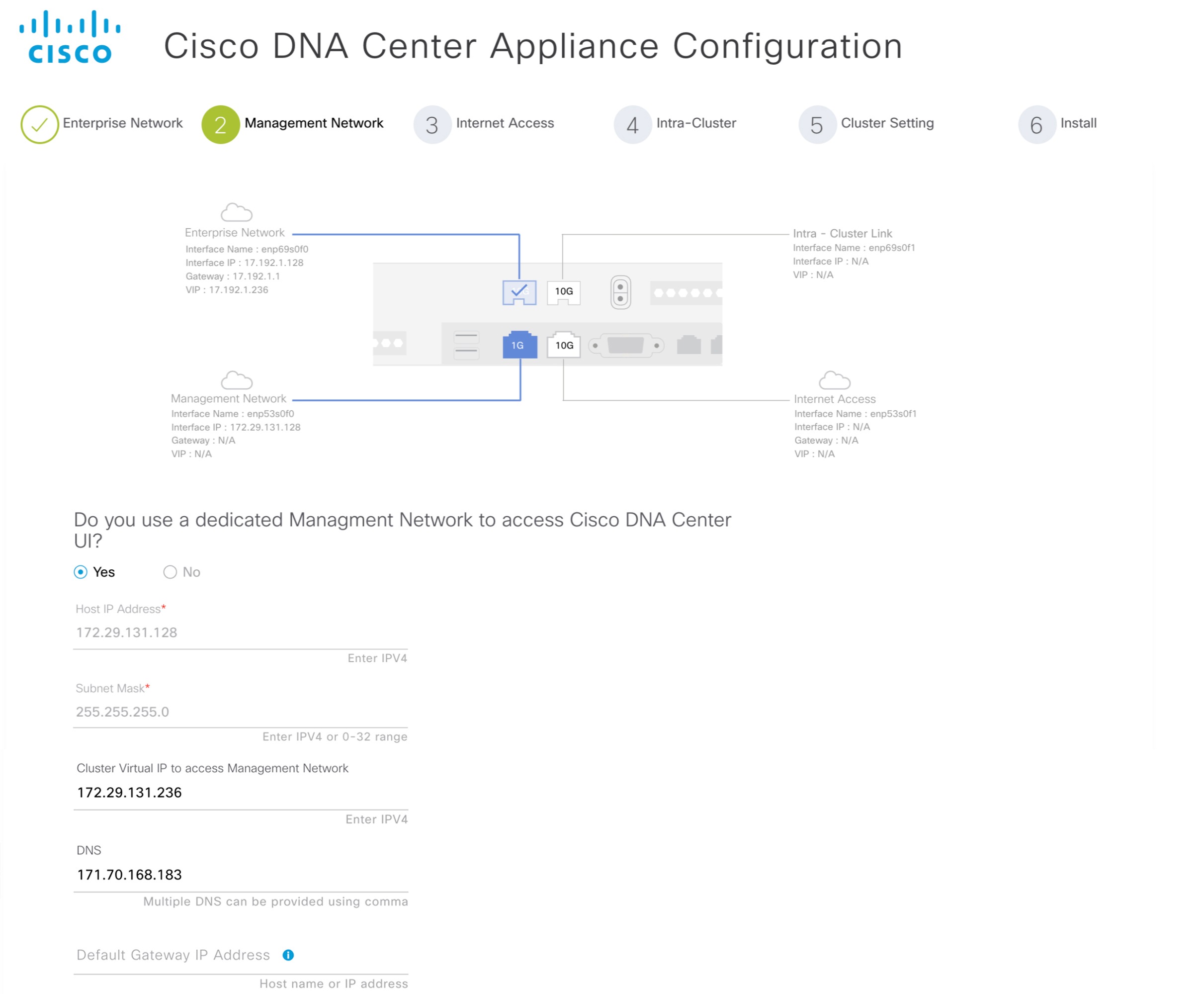Click step 5 Cluster Setting circle
Screen dimensions: 1204x994
pyautogui.click(x=817, y=124)
